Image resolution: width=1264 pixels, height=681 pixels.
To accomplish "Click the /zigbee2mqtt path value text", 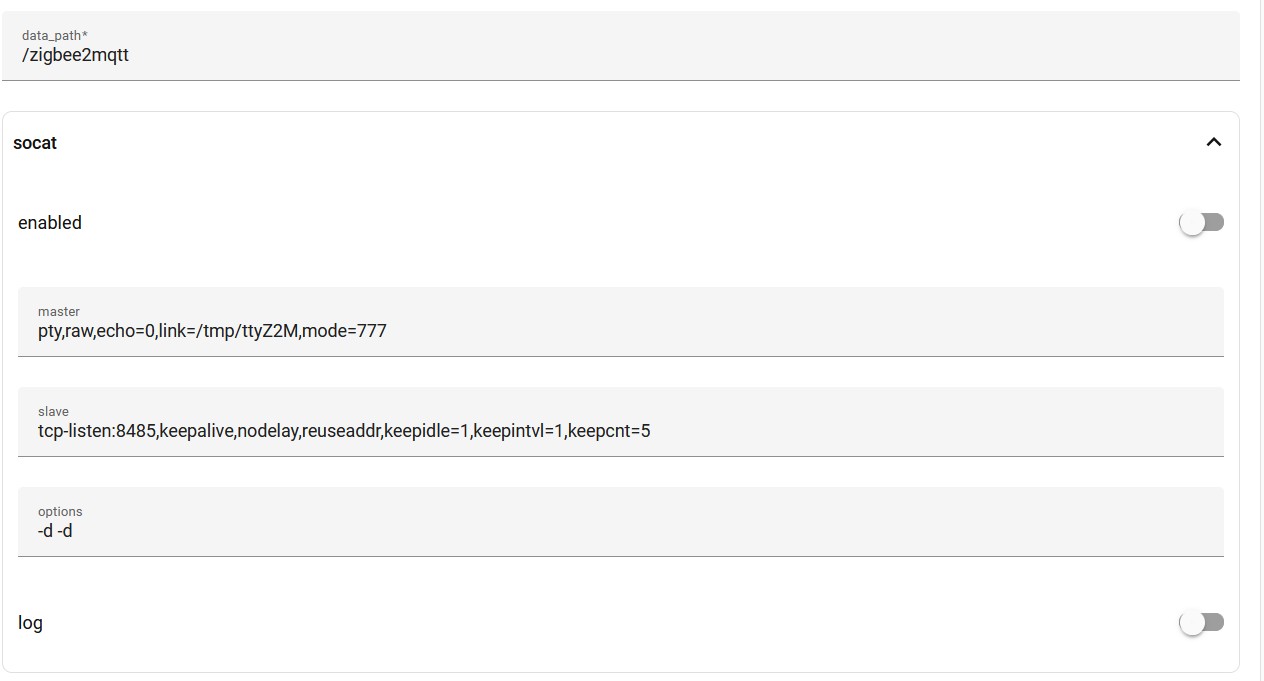I will [75, 55].
